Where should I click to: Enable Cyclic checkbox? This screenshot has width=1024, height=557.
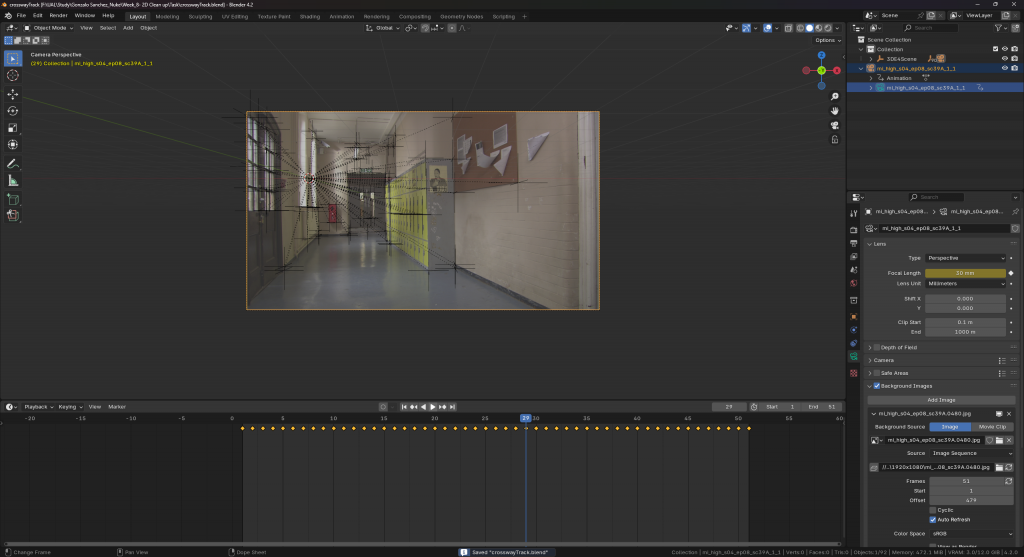pyautogui.click(x=933, y=510)
